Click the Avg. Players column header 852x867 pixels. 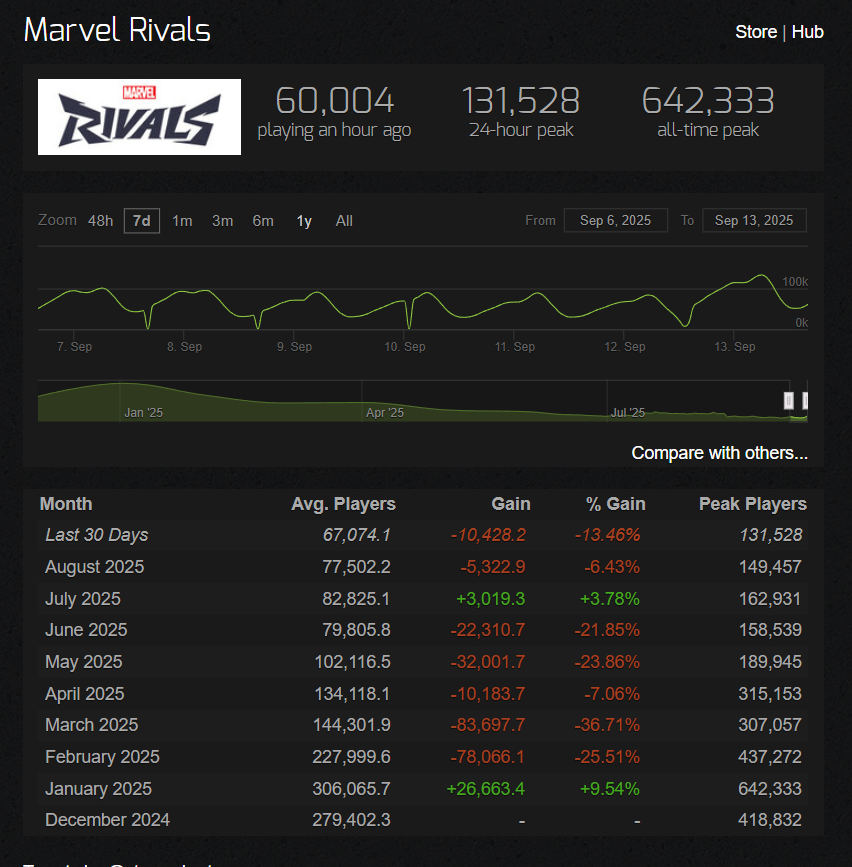tap(343, 504)
